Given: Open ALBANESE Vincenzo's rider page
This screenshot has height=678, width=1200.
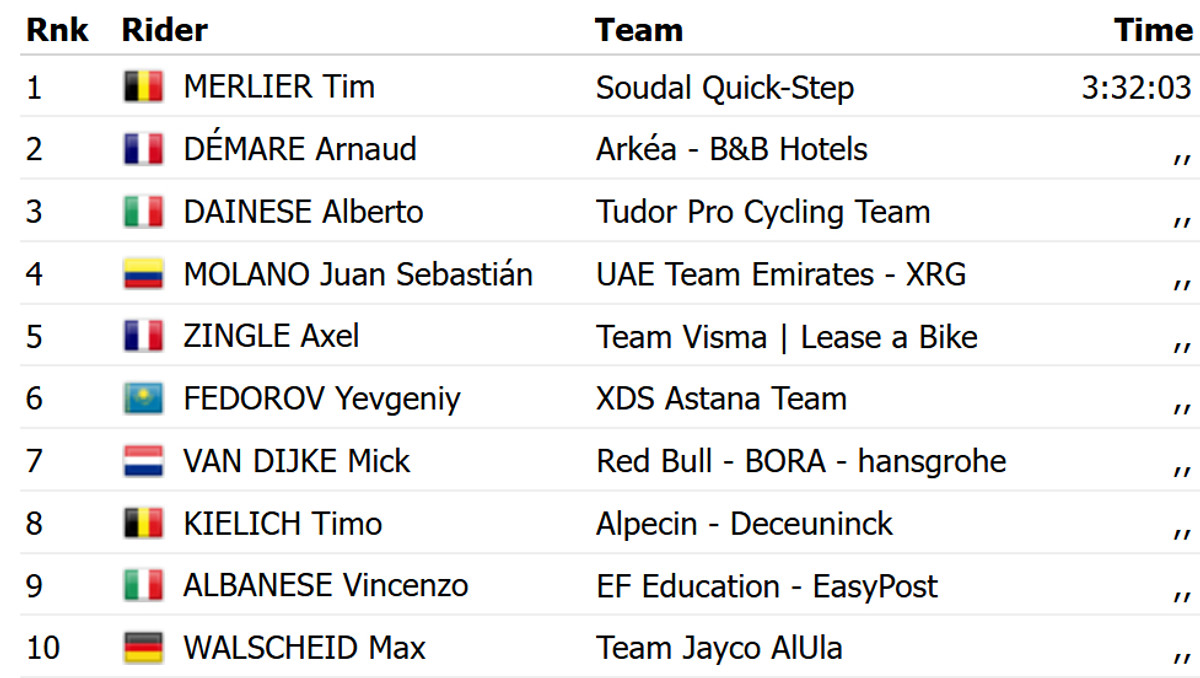Looking at the screenshot, I should pos(325,586).
